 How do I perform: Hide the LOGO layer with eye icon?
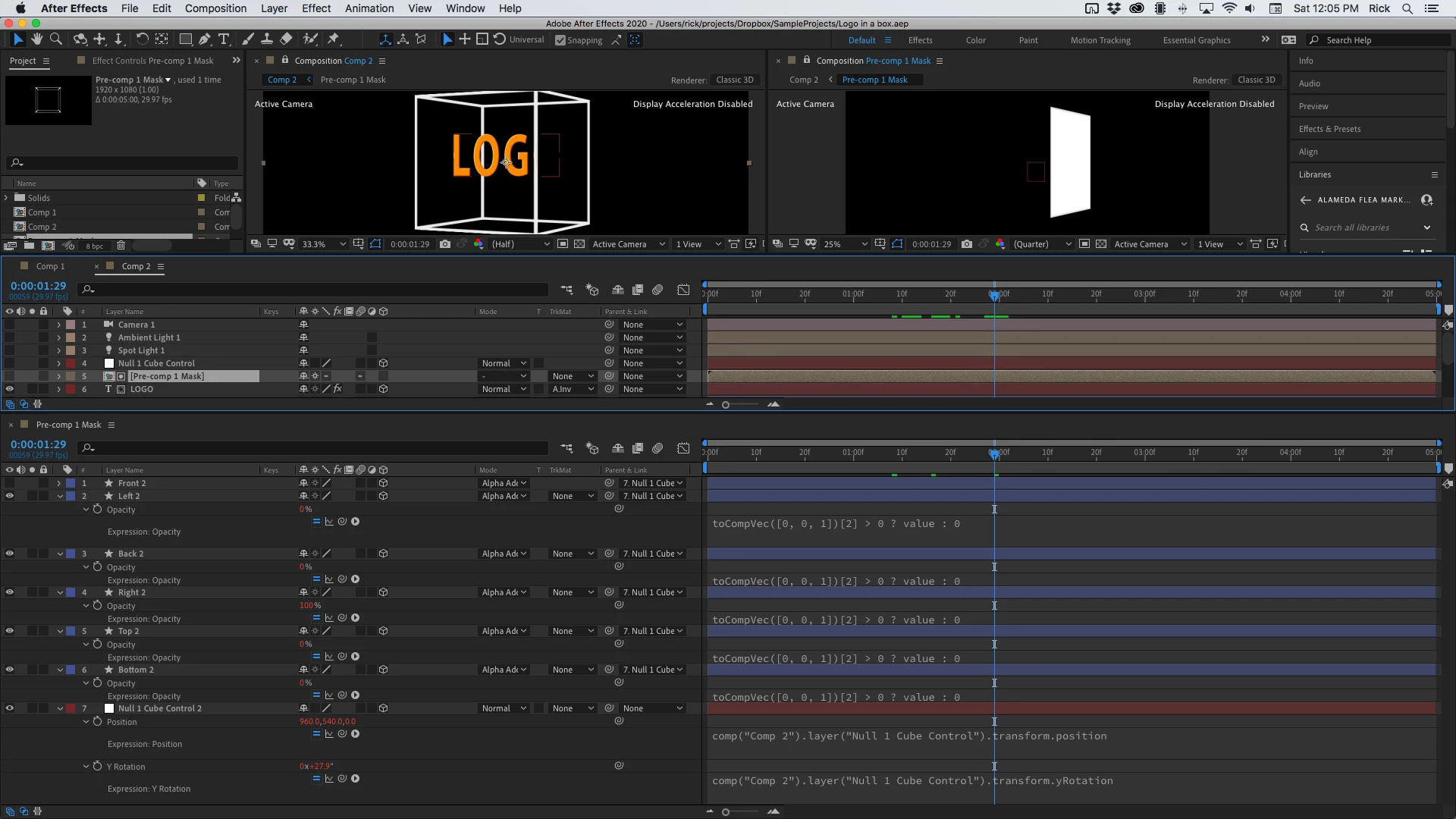click(10, 389)
